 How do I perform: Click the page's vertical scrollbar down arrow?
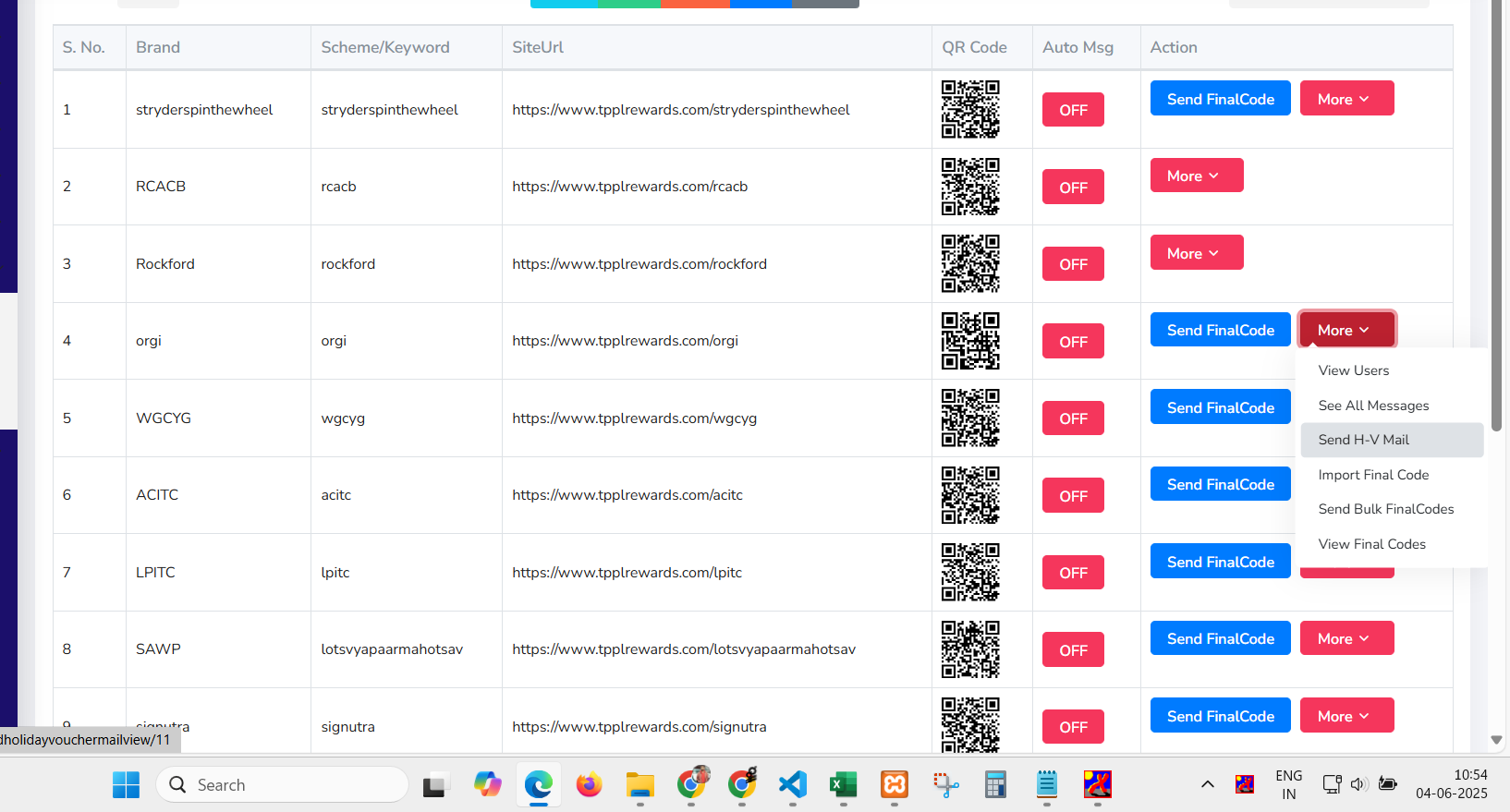(x=1496, y=740)
